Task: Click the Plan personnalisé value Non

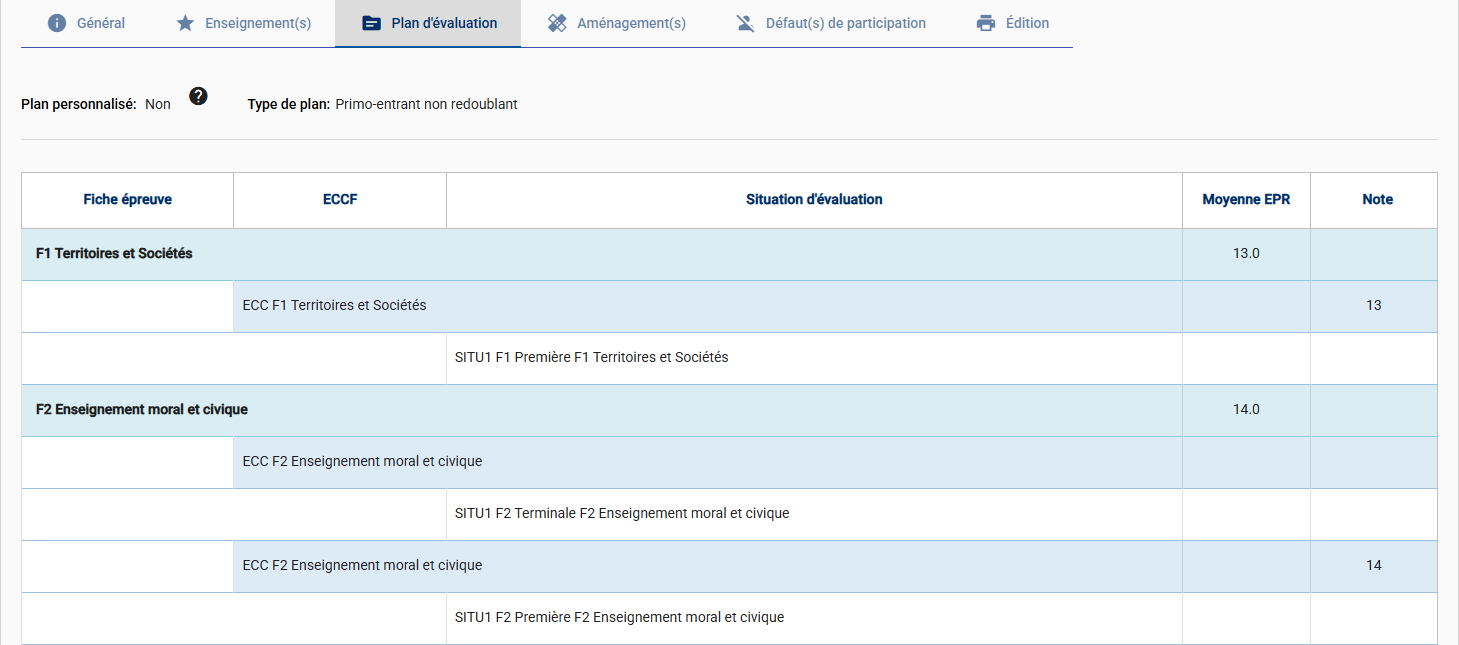Action: [158, 104]
